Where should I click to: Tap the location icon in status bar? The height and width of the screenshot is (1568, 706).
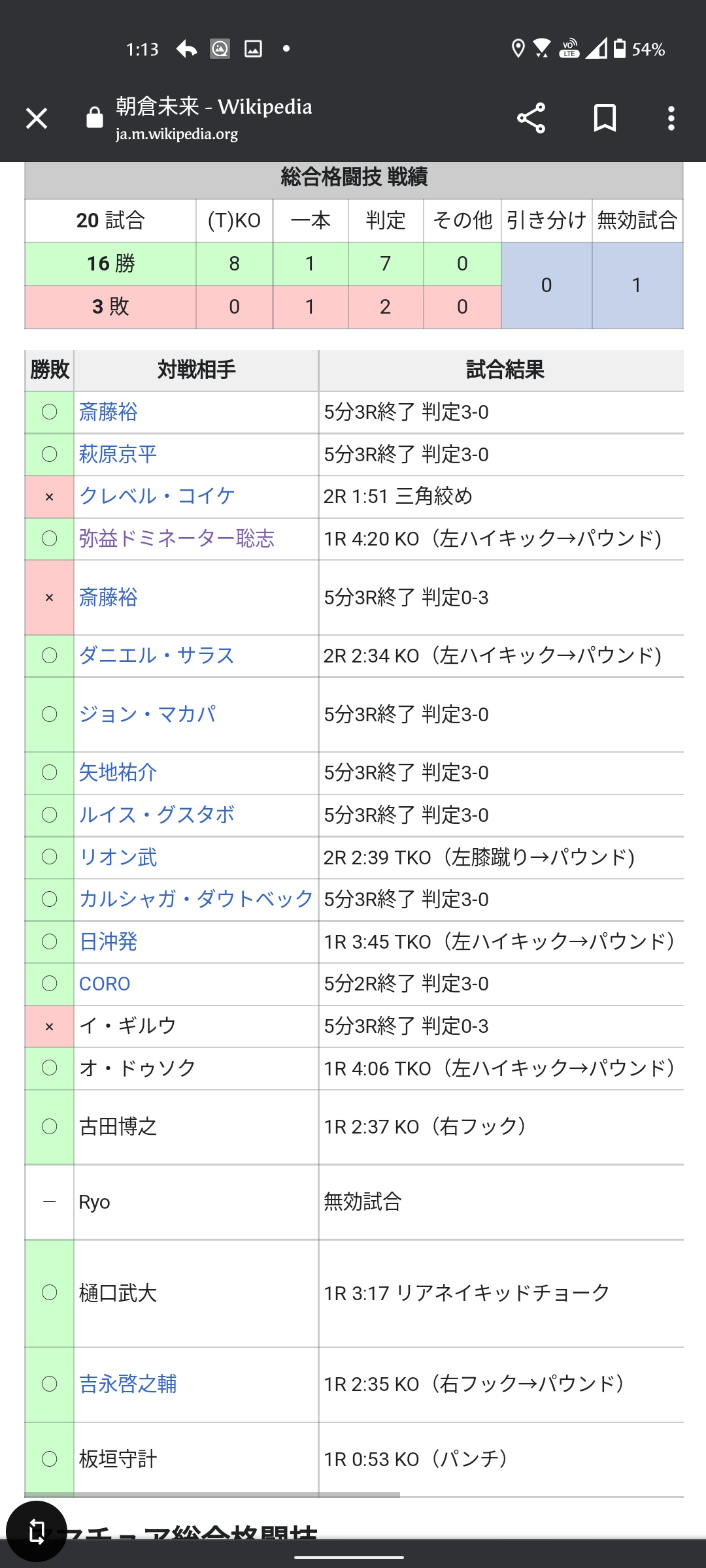[518, 49]
